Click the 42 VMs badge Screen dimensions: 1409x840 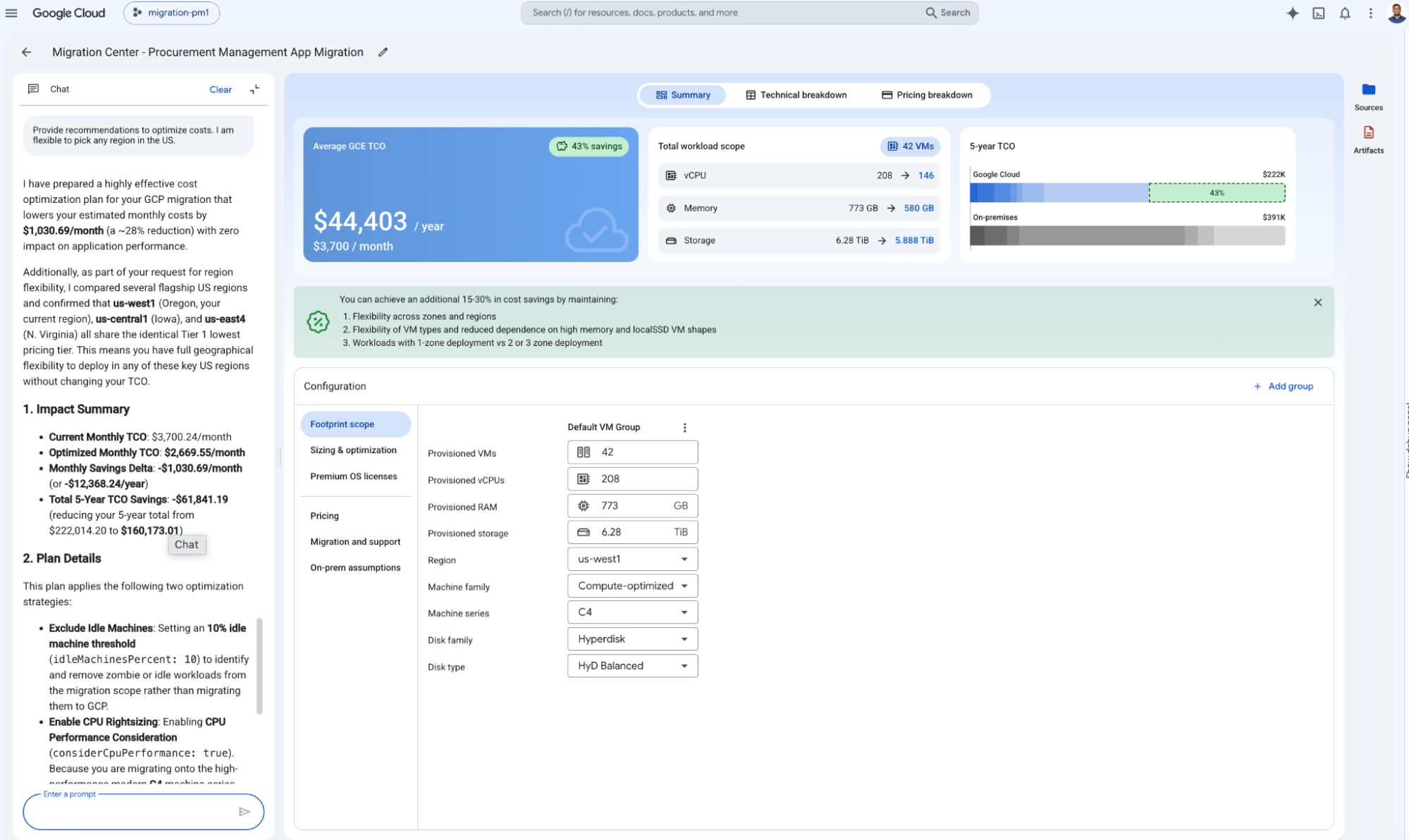coord(910,147)
